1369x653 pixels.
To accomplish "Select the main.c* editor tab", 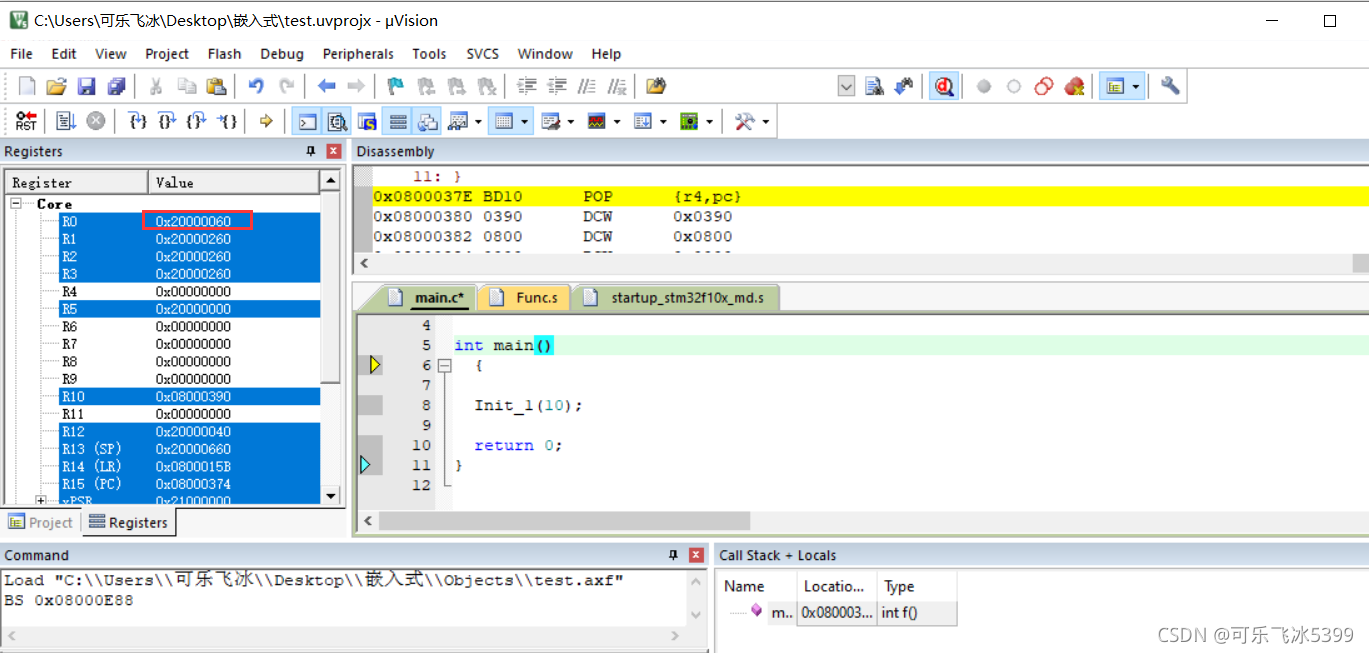I will [427, 297].
